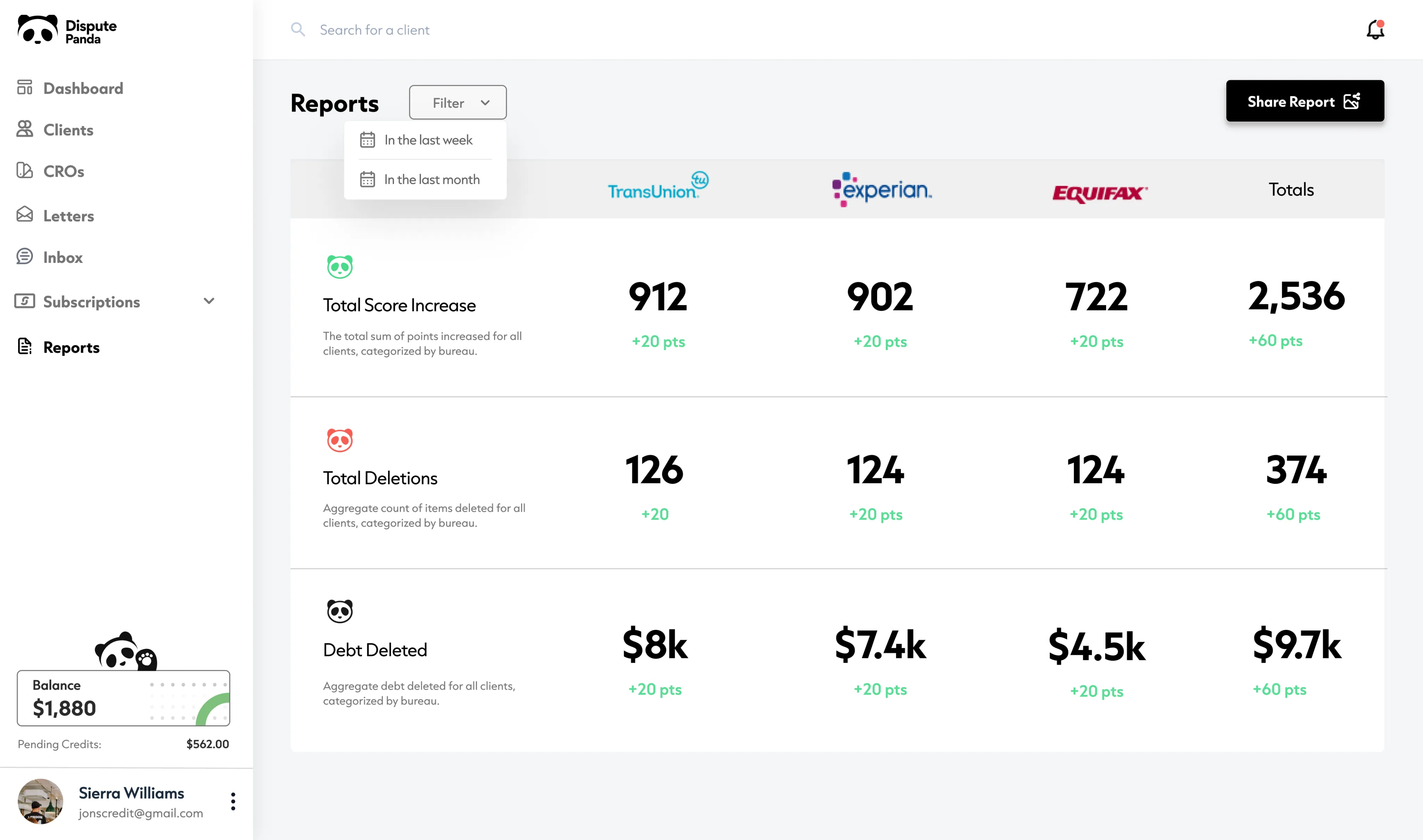Screen dimensions: 1423x840
Task: Click the jonscredit@gmail.com email text
Action: (141, 813)
